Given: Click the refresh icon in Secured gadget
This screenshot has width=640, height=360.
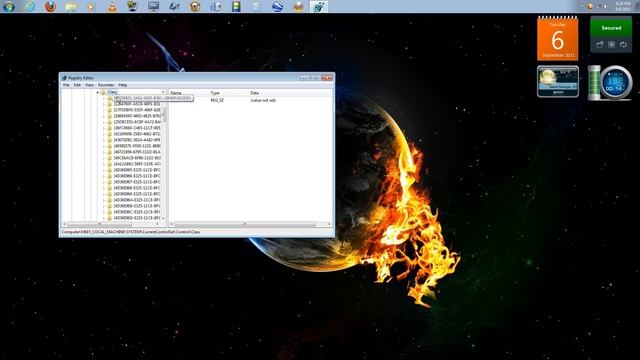Looking at the screenshot, I should tap(623, 44).
